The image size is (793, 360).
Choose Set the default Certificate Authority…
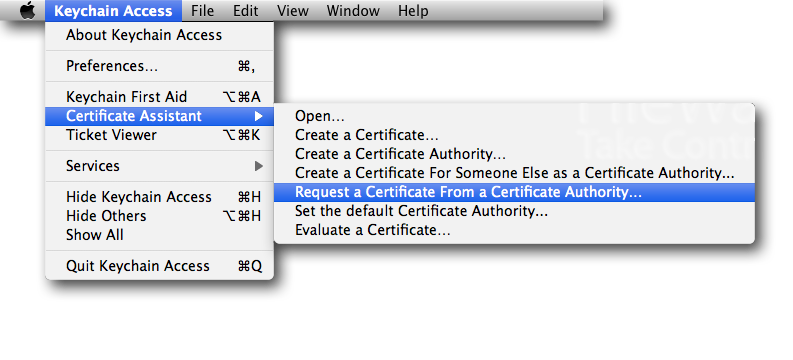click(x=514, y=211)
